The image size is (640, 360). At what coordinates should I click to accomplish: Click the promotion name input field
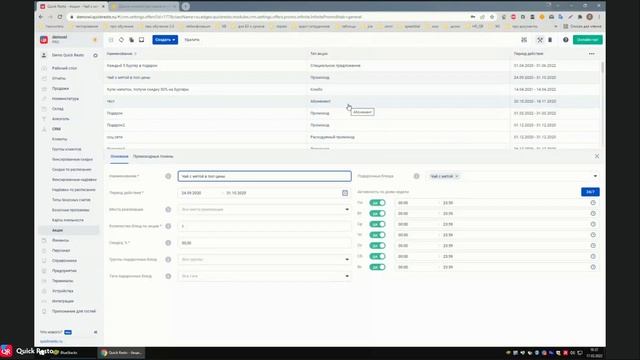coord(264,176)
